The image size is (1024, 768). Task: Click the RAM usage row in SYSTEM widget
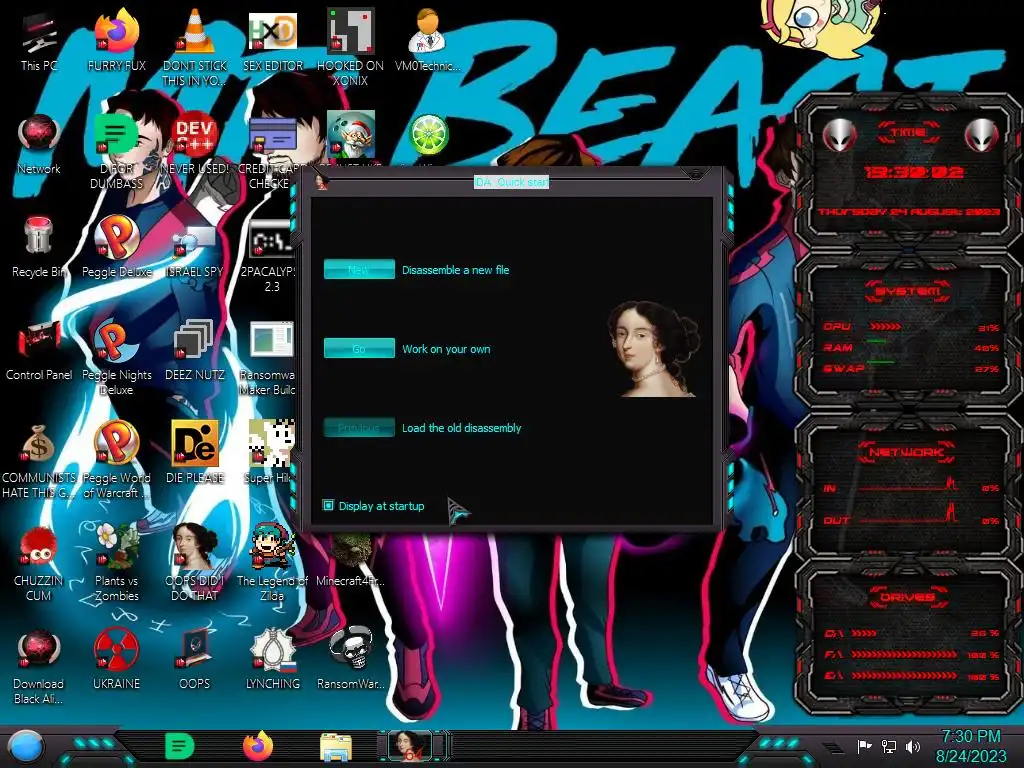pyautogui.click(x=910, y=347)
